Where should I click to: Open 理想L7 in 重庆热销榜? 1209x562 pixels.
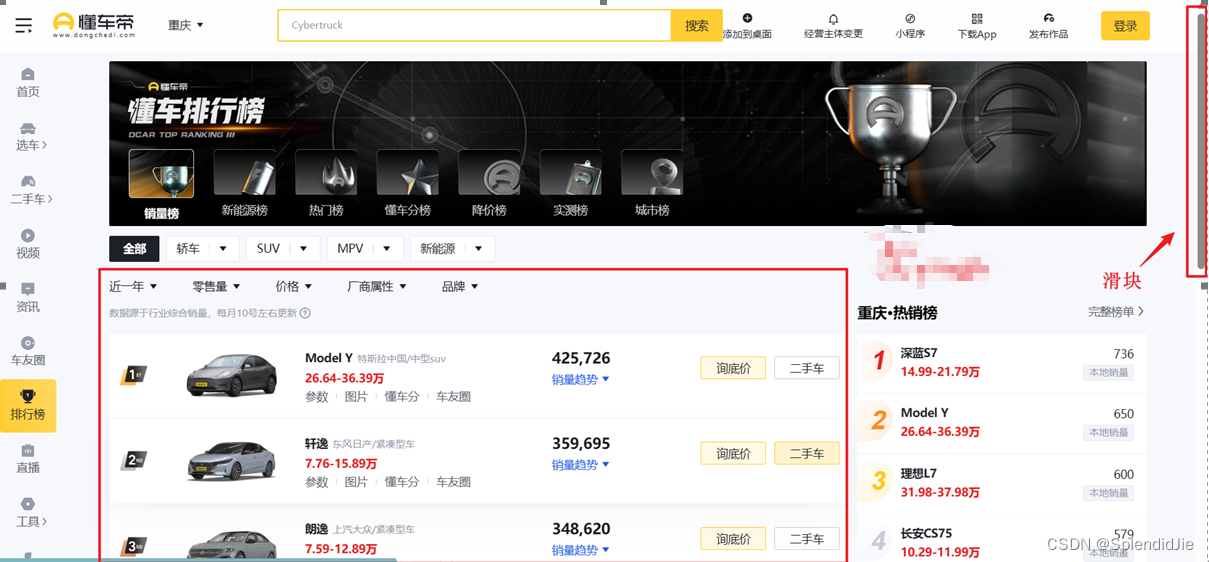[1002, 482]
